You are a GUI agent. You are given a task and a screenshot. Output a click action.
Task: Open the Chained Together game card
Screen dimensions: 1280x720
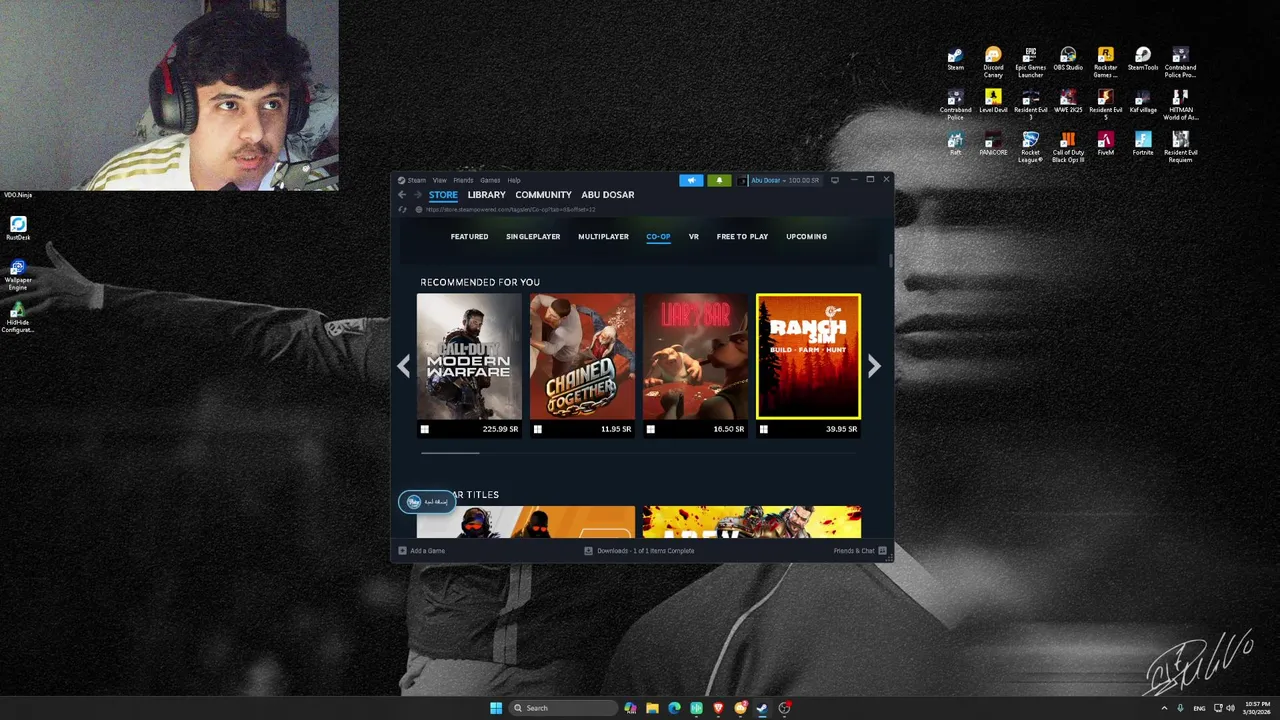pyautogui.click(x=582, y=365)
